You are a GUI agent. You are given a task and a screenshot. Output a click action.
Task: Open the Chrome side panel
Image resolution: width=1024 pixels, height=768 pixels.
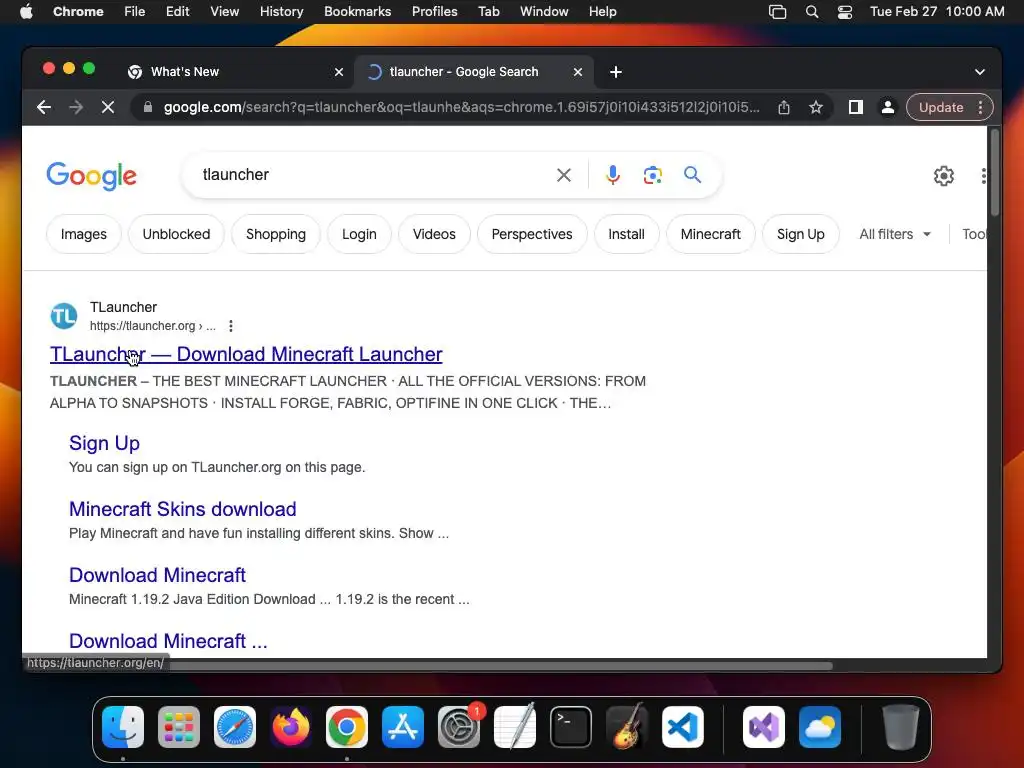point(856,107)
